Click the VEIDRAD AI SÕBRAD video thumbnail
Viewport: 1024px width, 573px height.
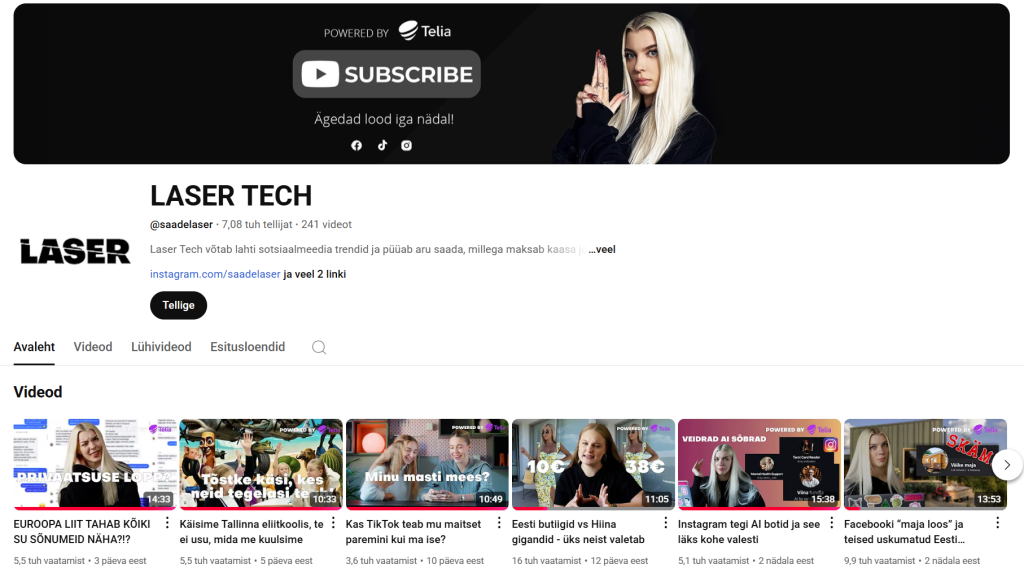[x=759, y=464]
